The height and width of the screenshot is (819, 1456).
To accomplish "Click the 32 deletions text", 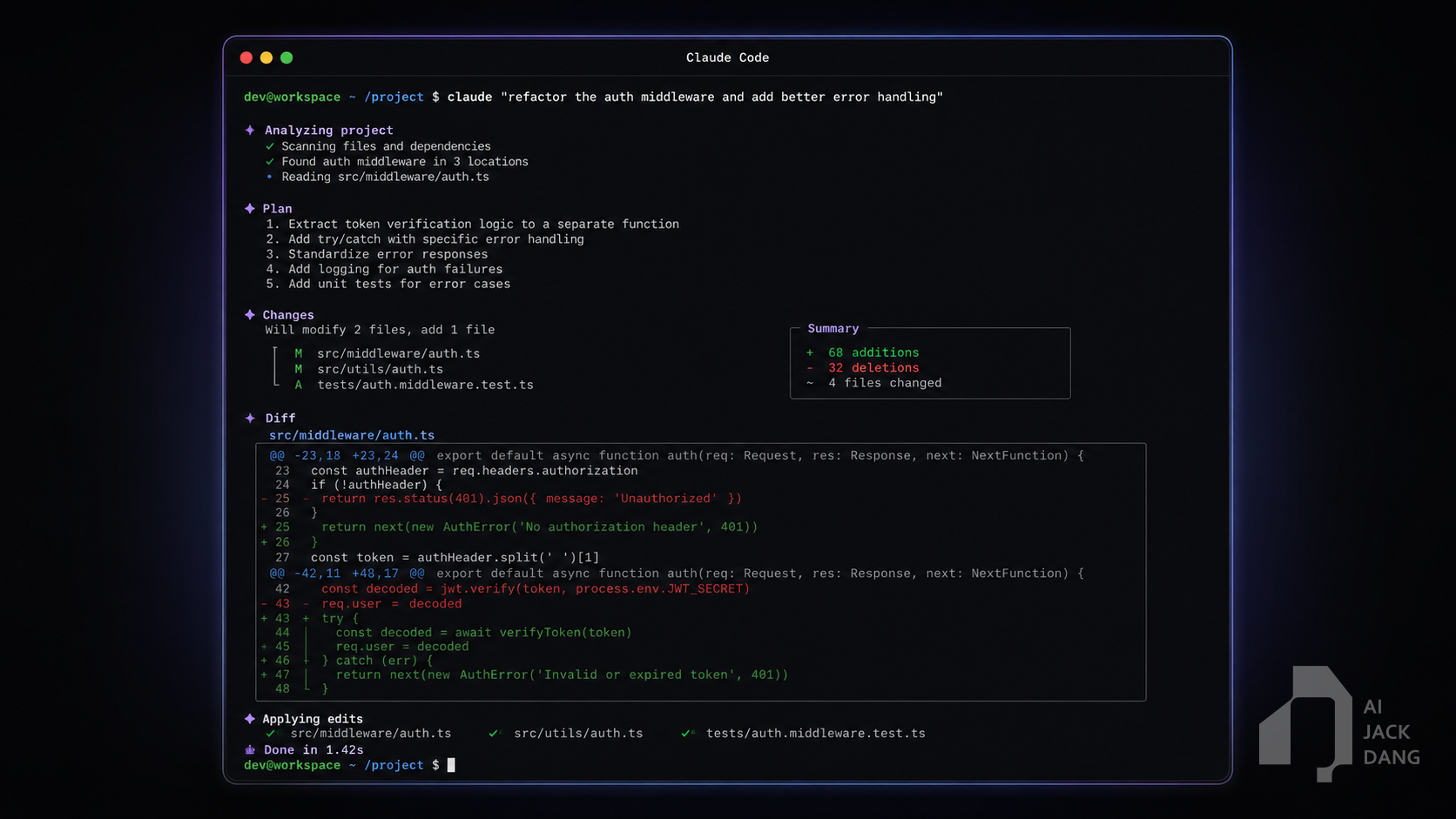I will 873,368.
